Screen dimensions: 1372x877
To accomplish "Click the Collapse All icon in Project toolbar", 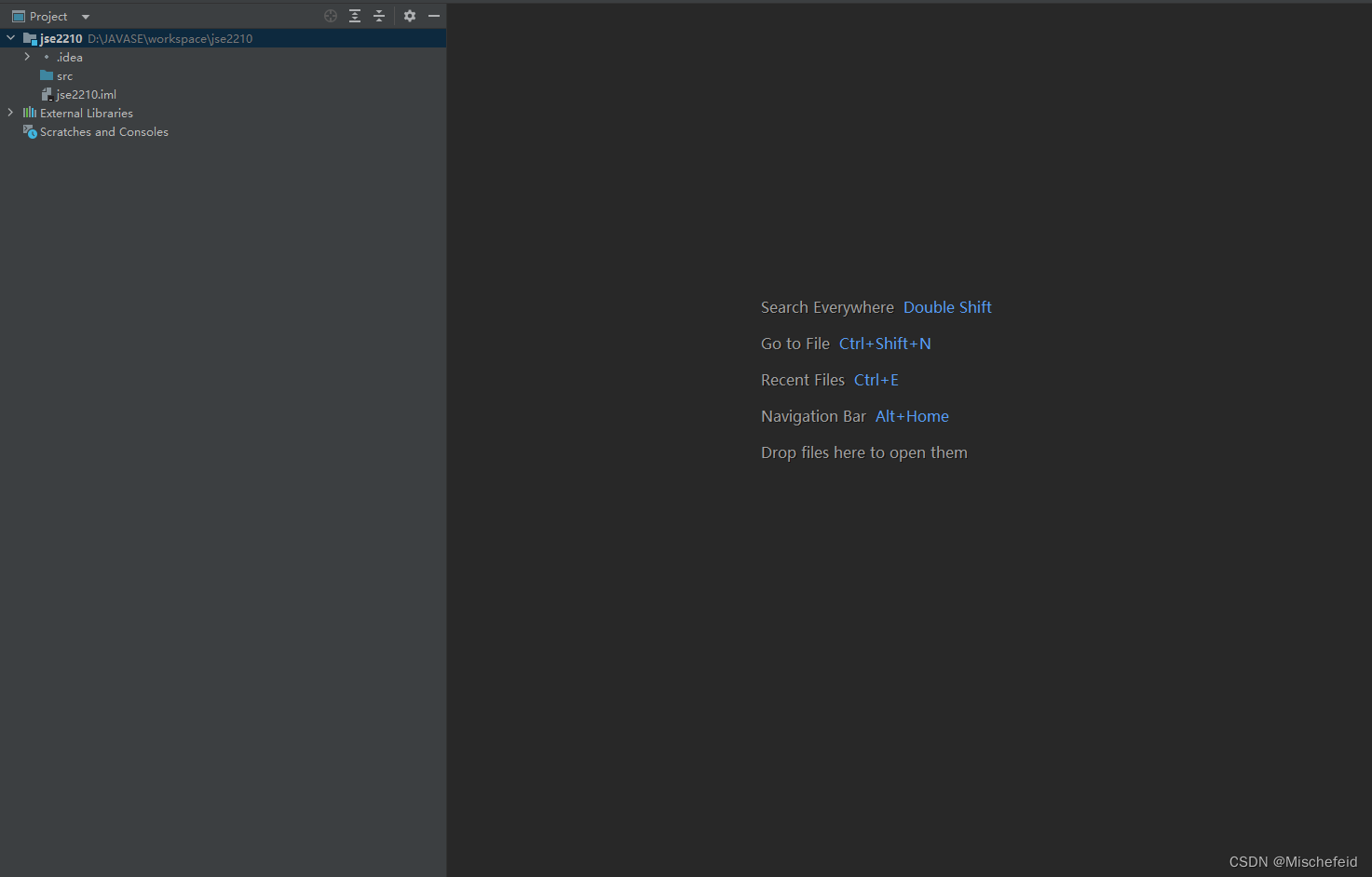I will pyautogui.click(x=379, y=16).
